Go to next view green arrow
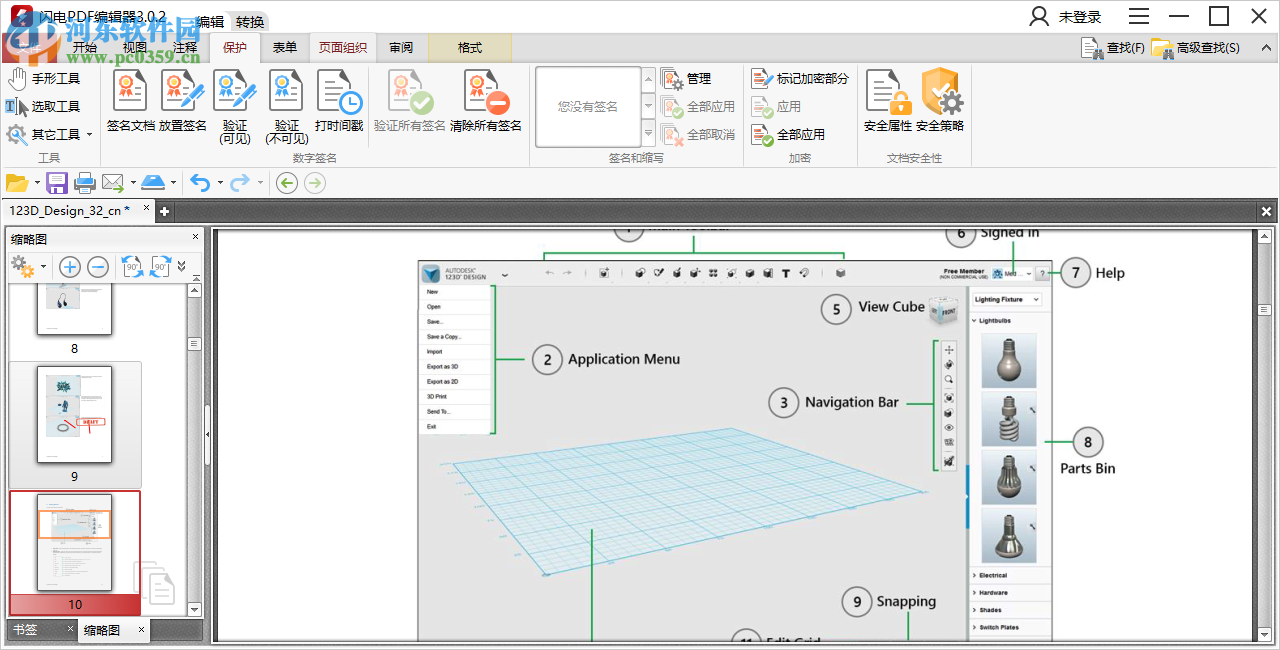1280x650 pixels. [315, 182]
